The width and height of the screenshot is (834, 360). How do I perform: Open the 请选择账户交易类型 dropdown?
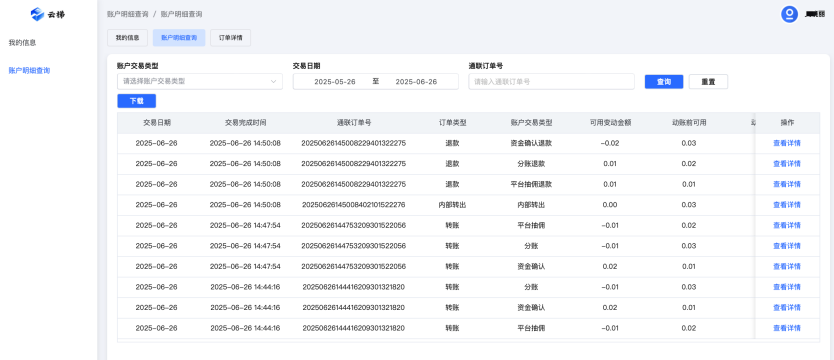(199, 81)
